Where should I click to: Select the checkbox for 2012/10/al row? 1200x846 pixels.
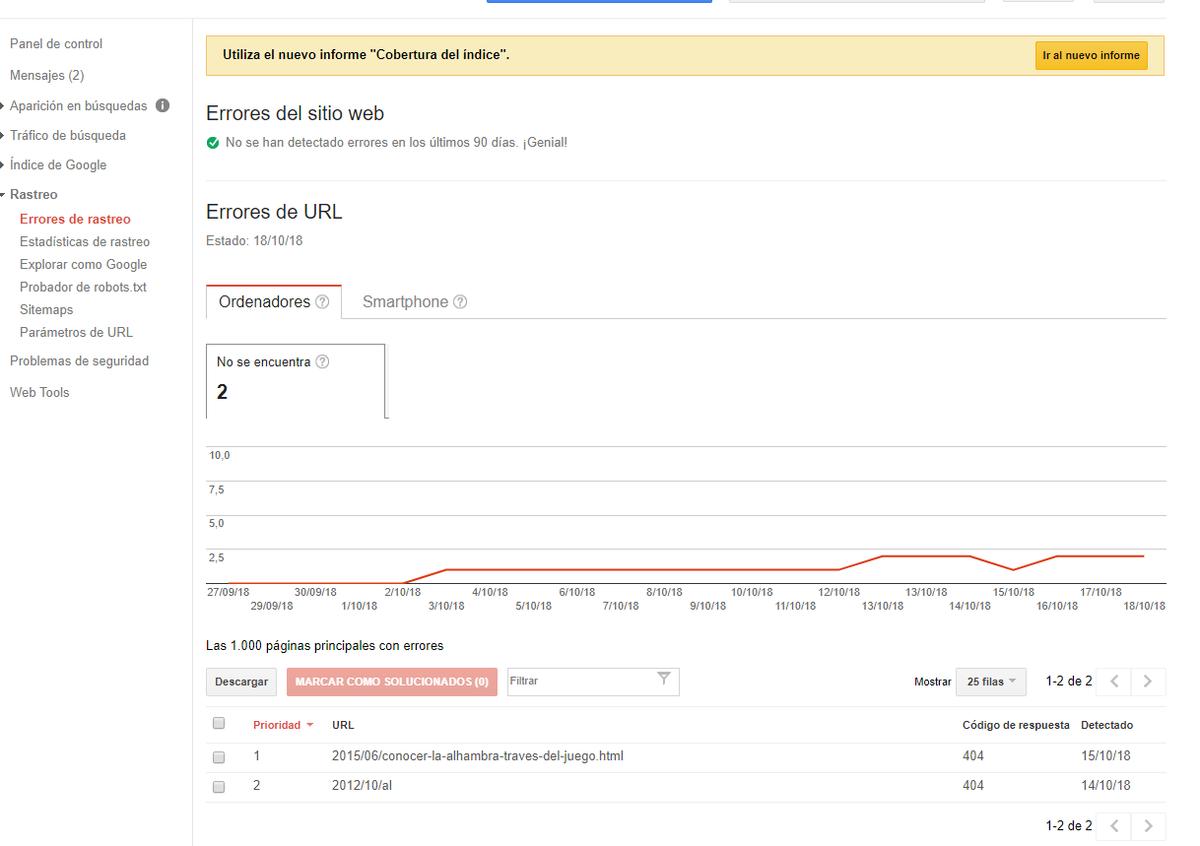tap(219, 787)
